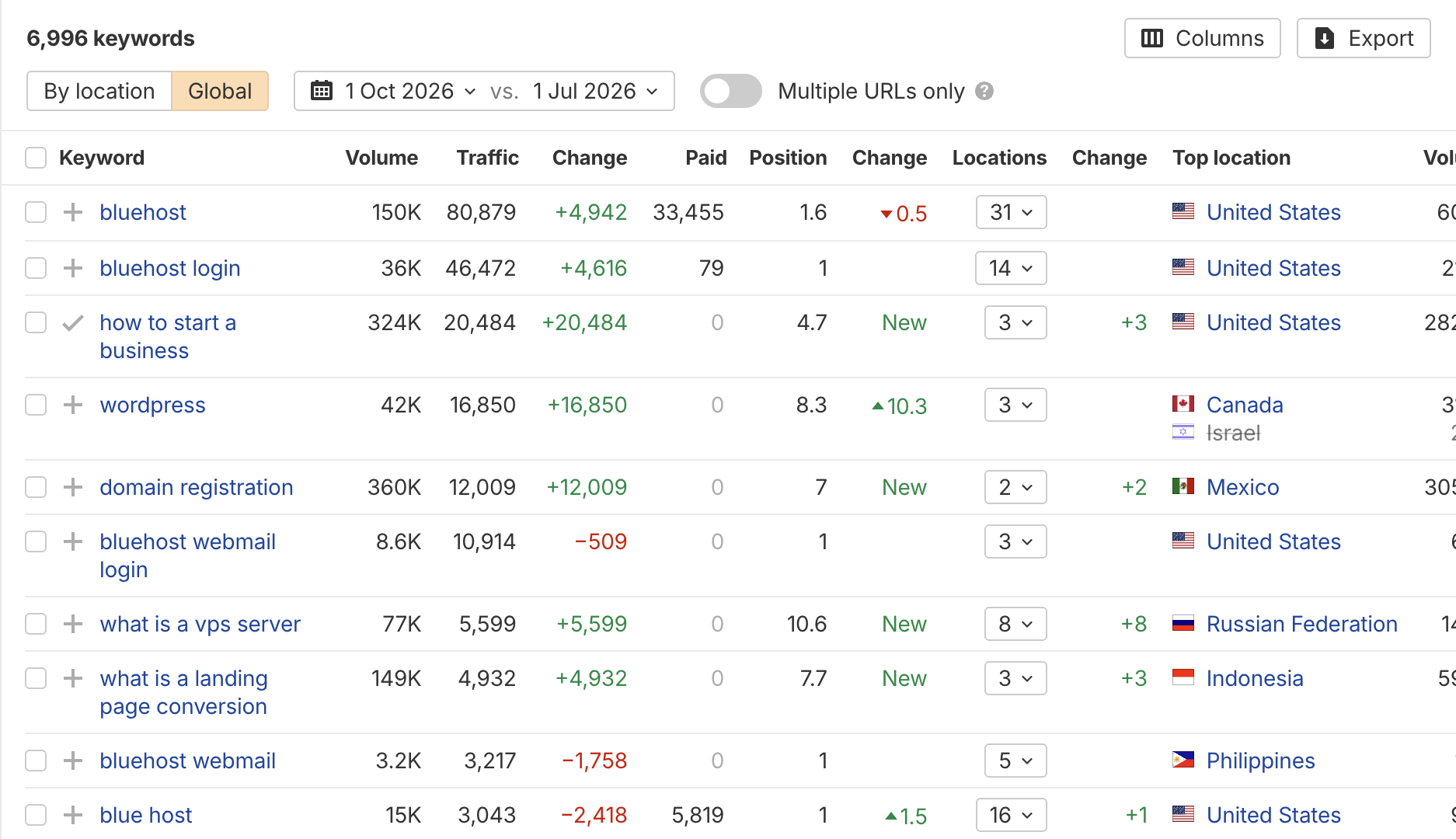
Task: Open the 1 Jul 2026 comparison date dropdown
Action: pos(595,91)
